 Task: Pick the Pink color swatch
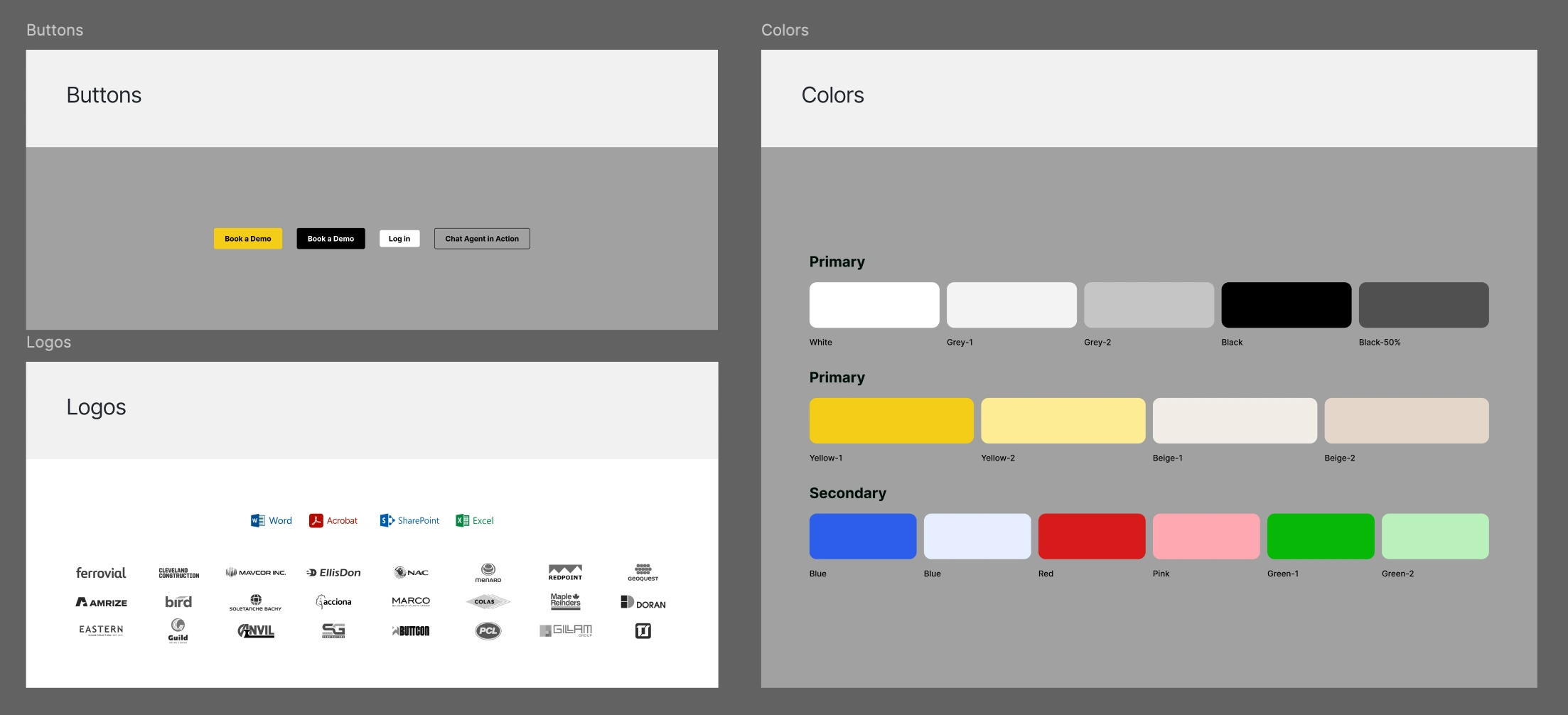click(1206, 537)
